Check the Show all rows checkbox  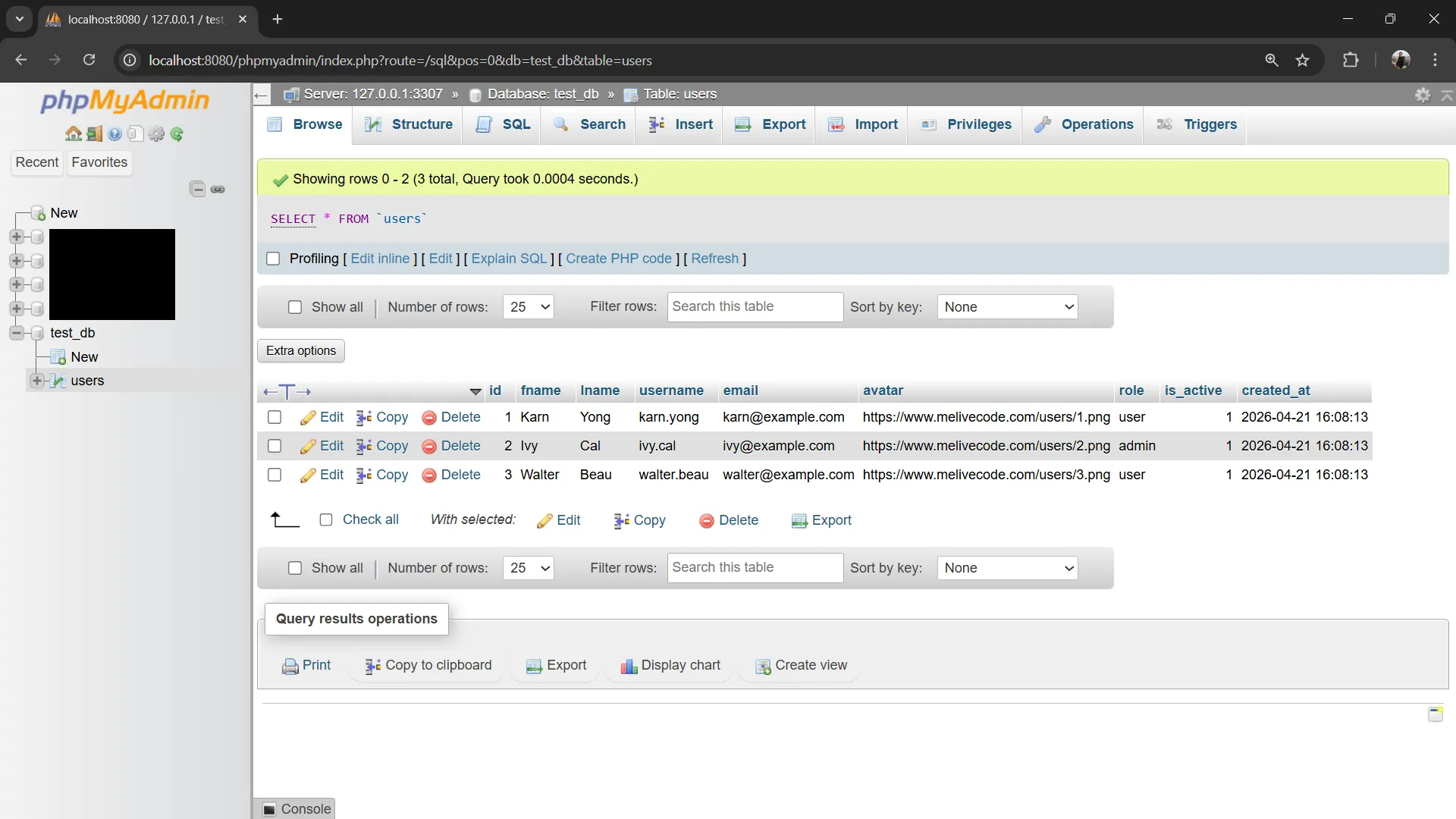295,307
